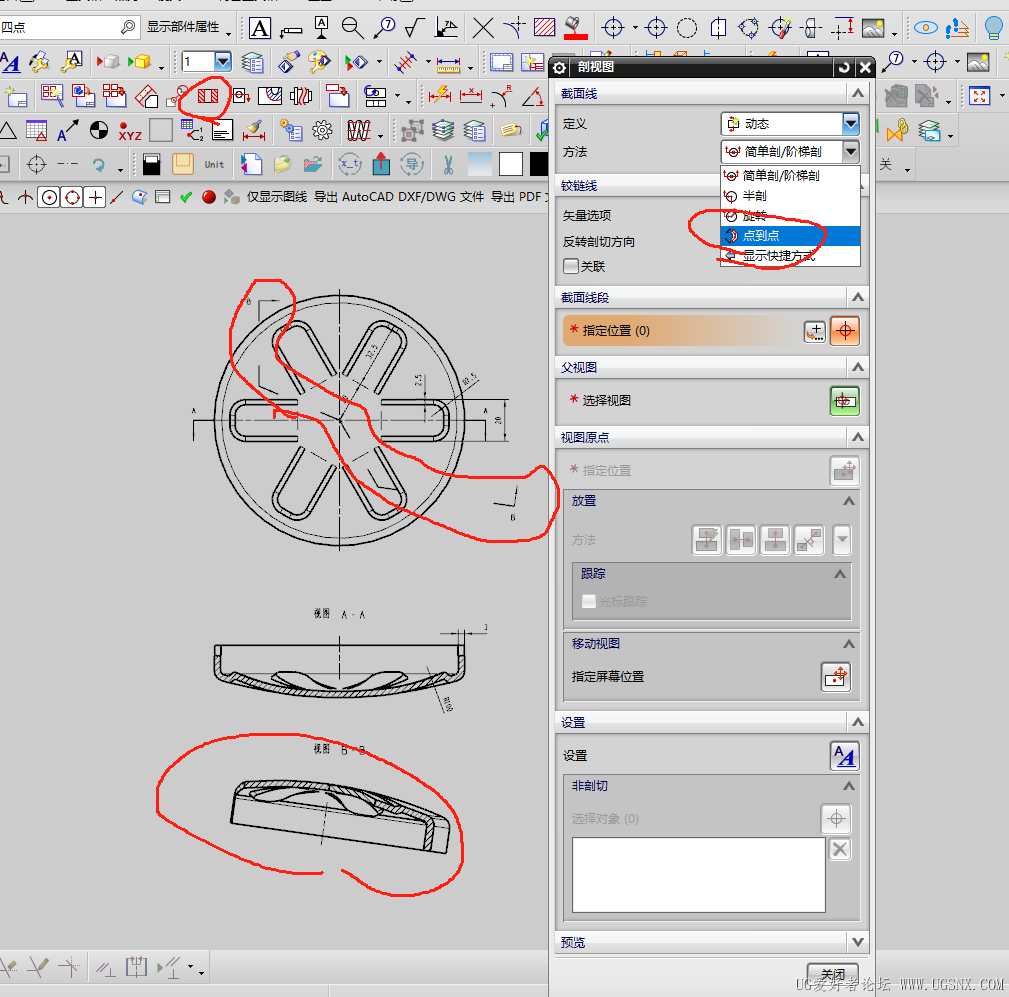Open the 方法 dropdown arrow
Image resolution: width=1009 pixels, height=997 pixels.
(851, 151)
